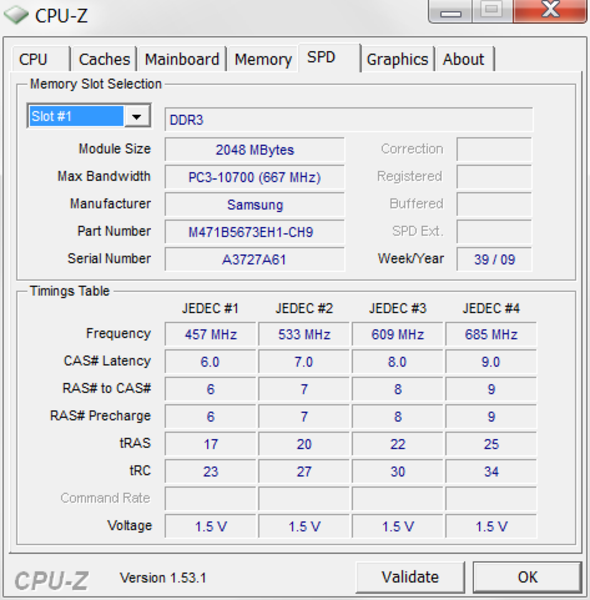Click tRAS value 17
The image size is (590, 600).
[210, 444]
